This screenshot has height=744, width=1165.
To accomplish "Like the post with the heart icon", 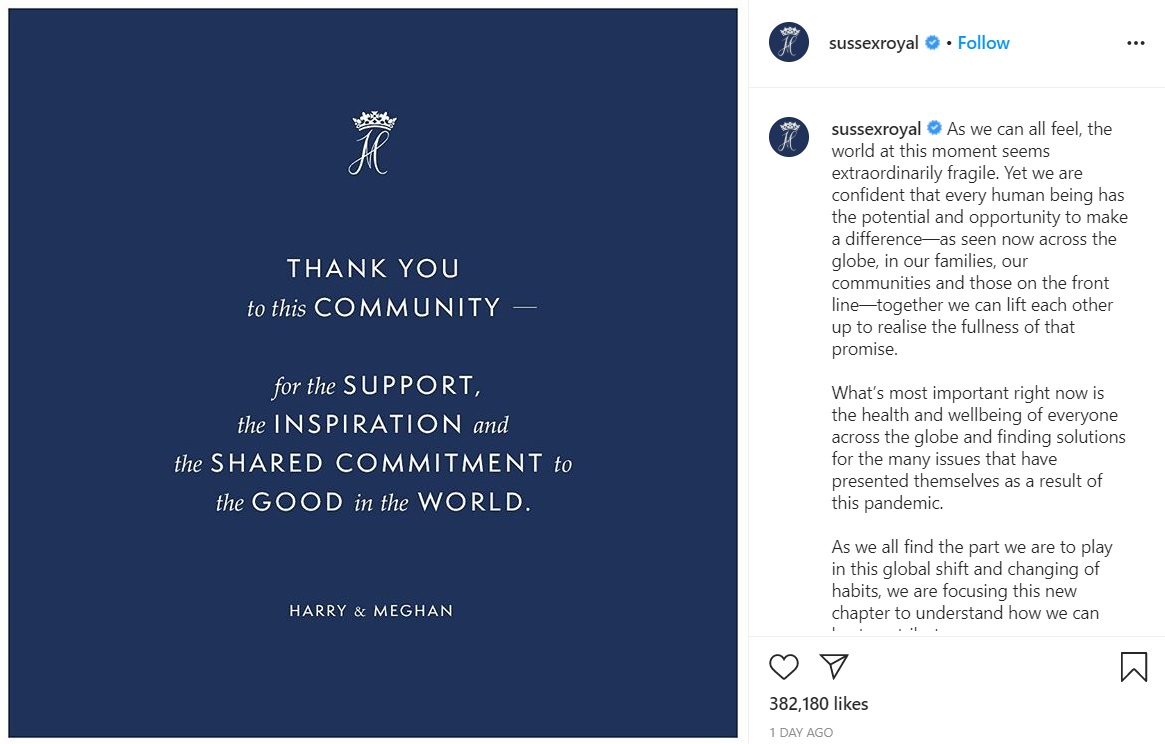I will click(x=784, y=667).
